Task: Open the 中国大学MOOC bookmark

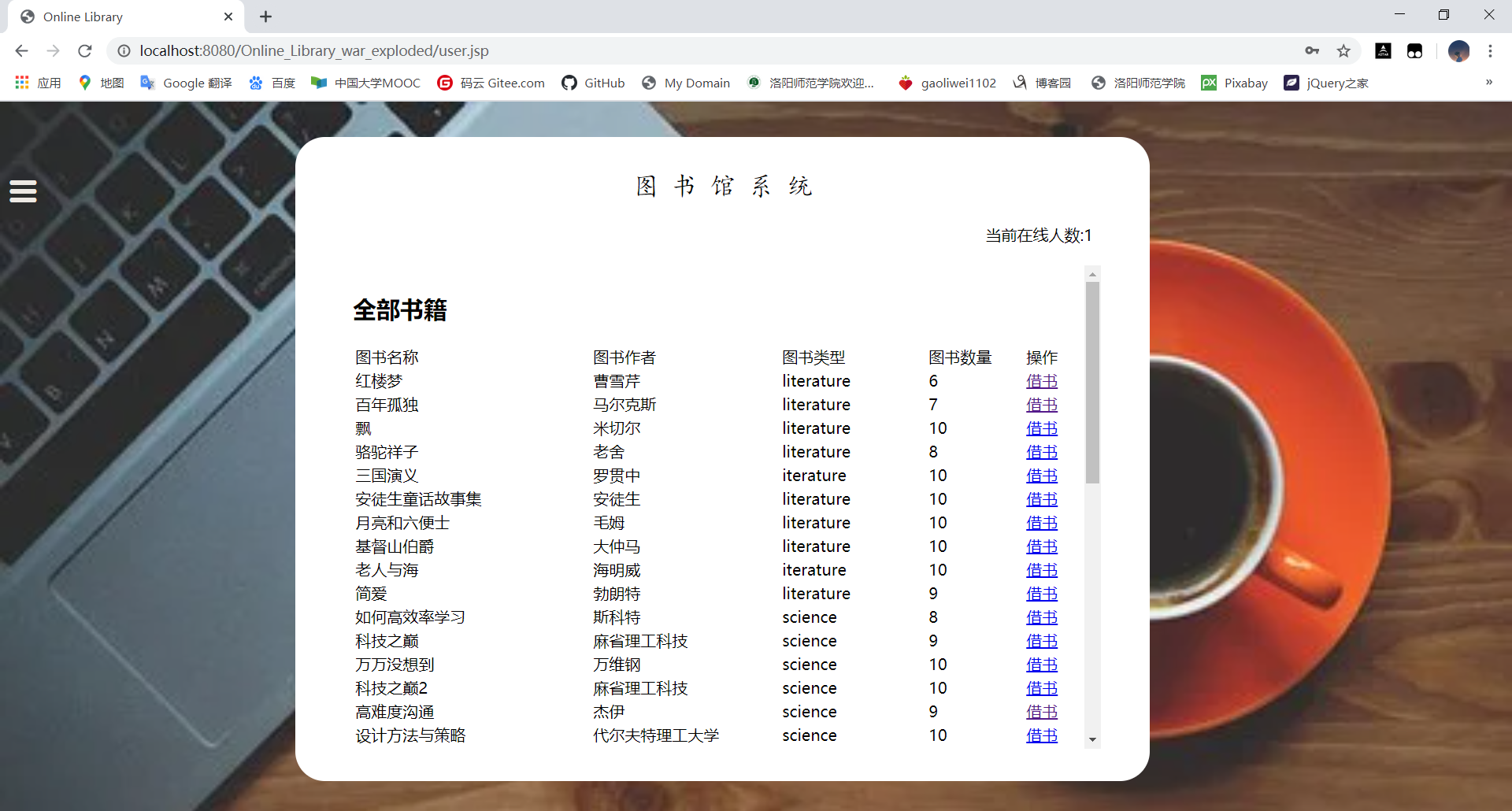Action: pos(365,83)
